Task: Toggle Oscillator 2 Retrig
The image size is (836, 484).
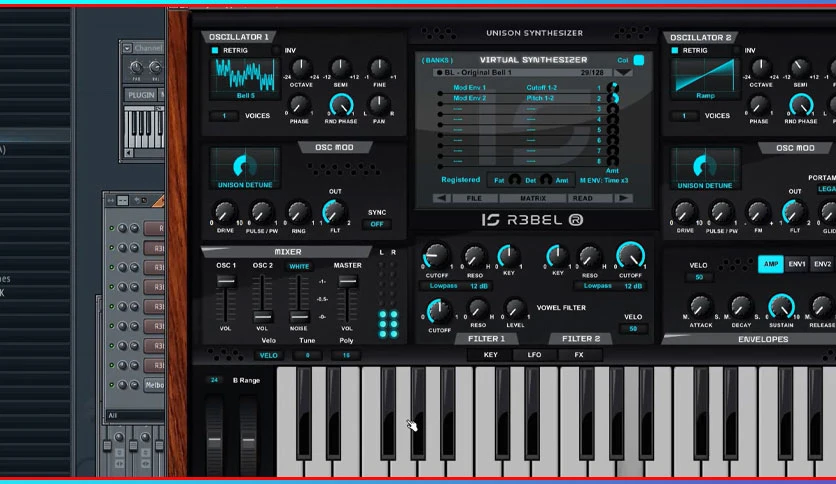Action: (x=674, y=51)
